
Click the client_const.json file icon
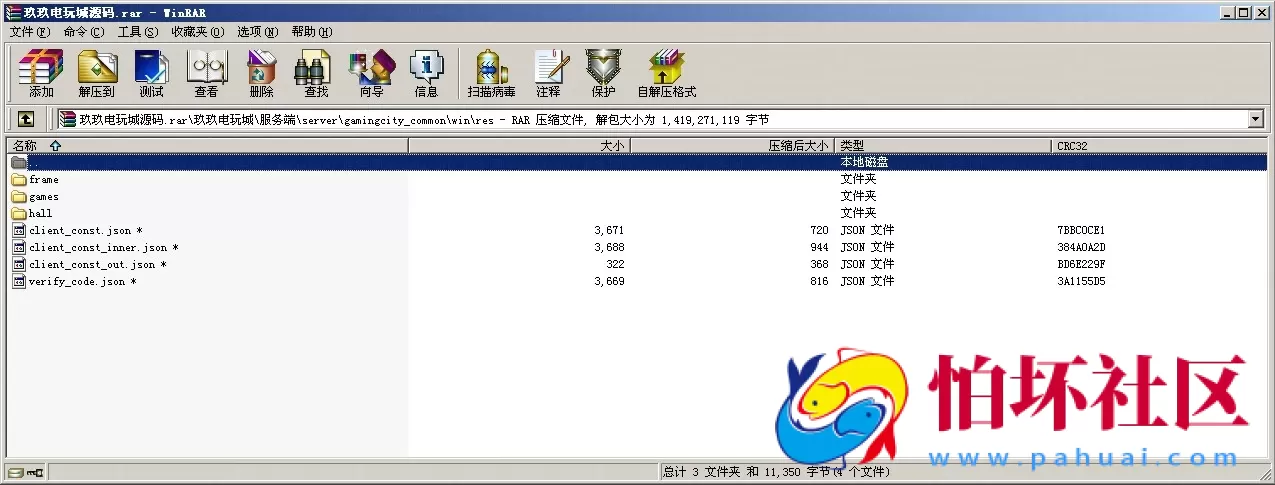pos(19,230)
